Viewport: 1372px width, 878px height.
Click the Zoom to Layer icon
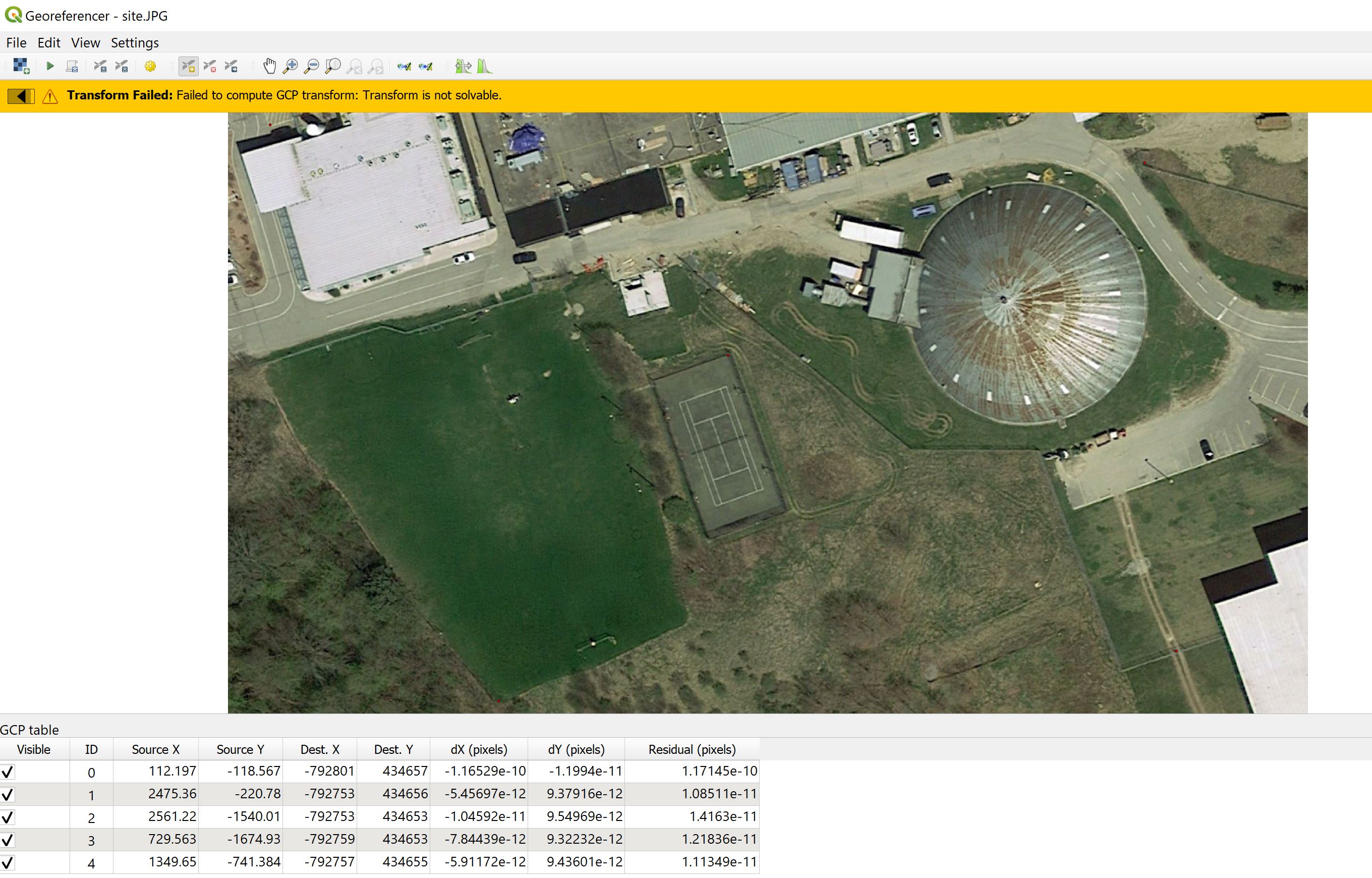coord(333,67)
